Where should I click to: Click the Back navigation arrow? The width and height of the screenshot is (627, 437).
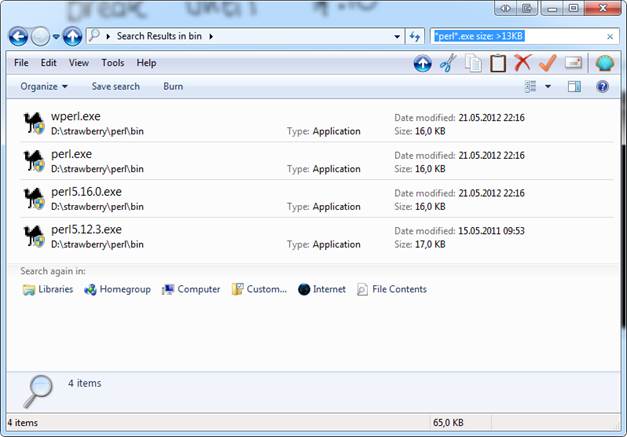(18, 37)
